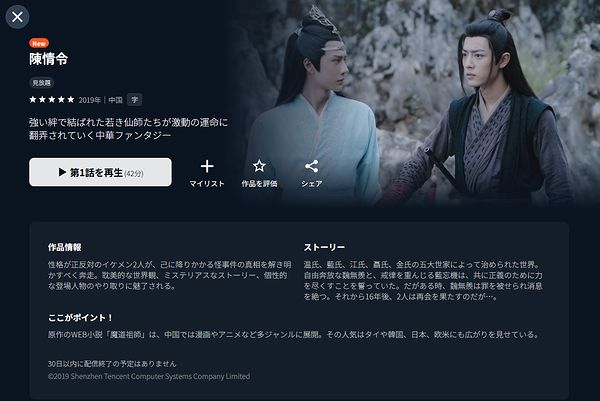This screenshot has height=401, width=600.
Task: Select the 陳情令 title heading
Action: point(49,59)
